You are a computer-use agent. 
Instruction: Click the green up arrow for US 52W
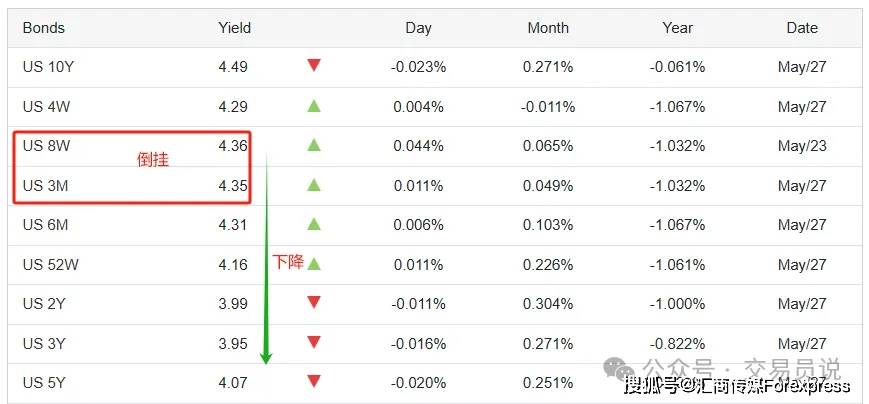(314, 263)
